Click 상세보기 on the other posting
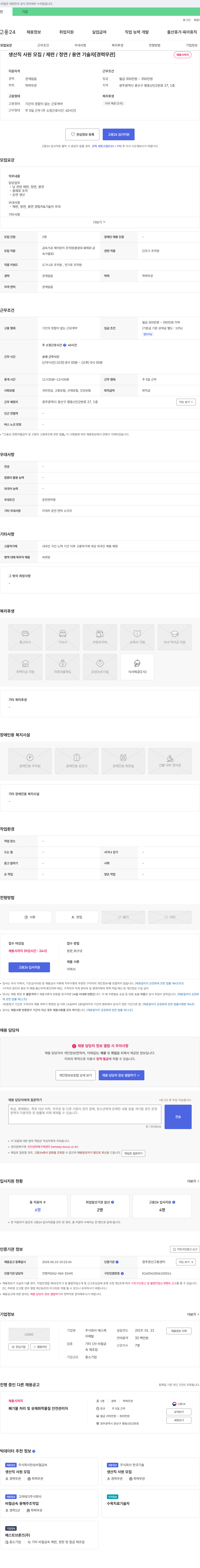The image size is (200, 1568). coord(179,1420)
